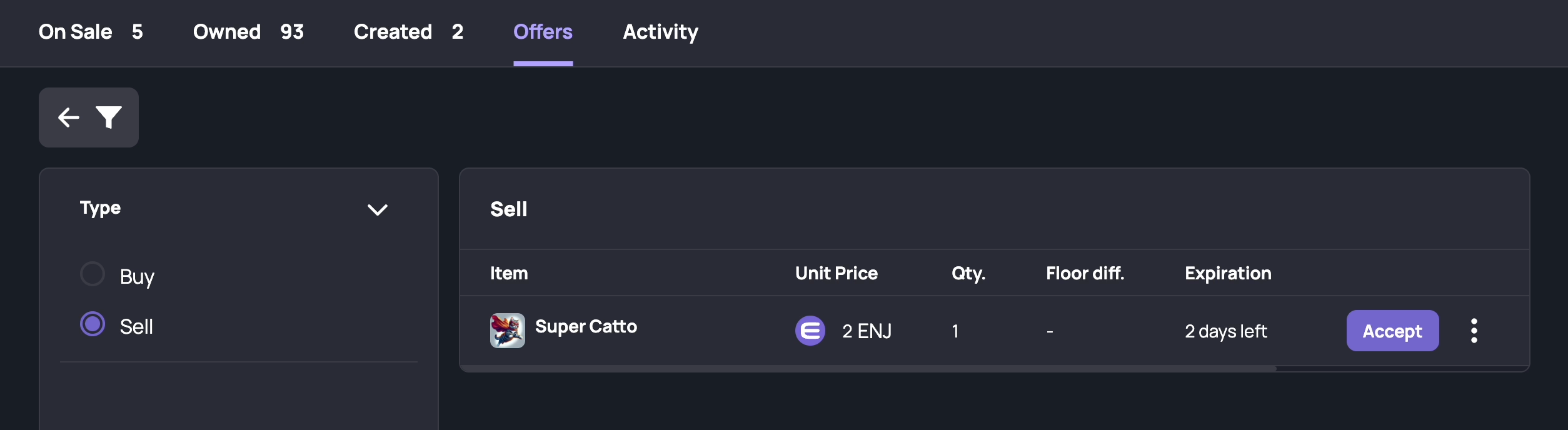The width and height of the screenshot is (1568, 430).
Task: Click the Floor diff. column header
Action: click(1085, 273)
